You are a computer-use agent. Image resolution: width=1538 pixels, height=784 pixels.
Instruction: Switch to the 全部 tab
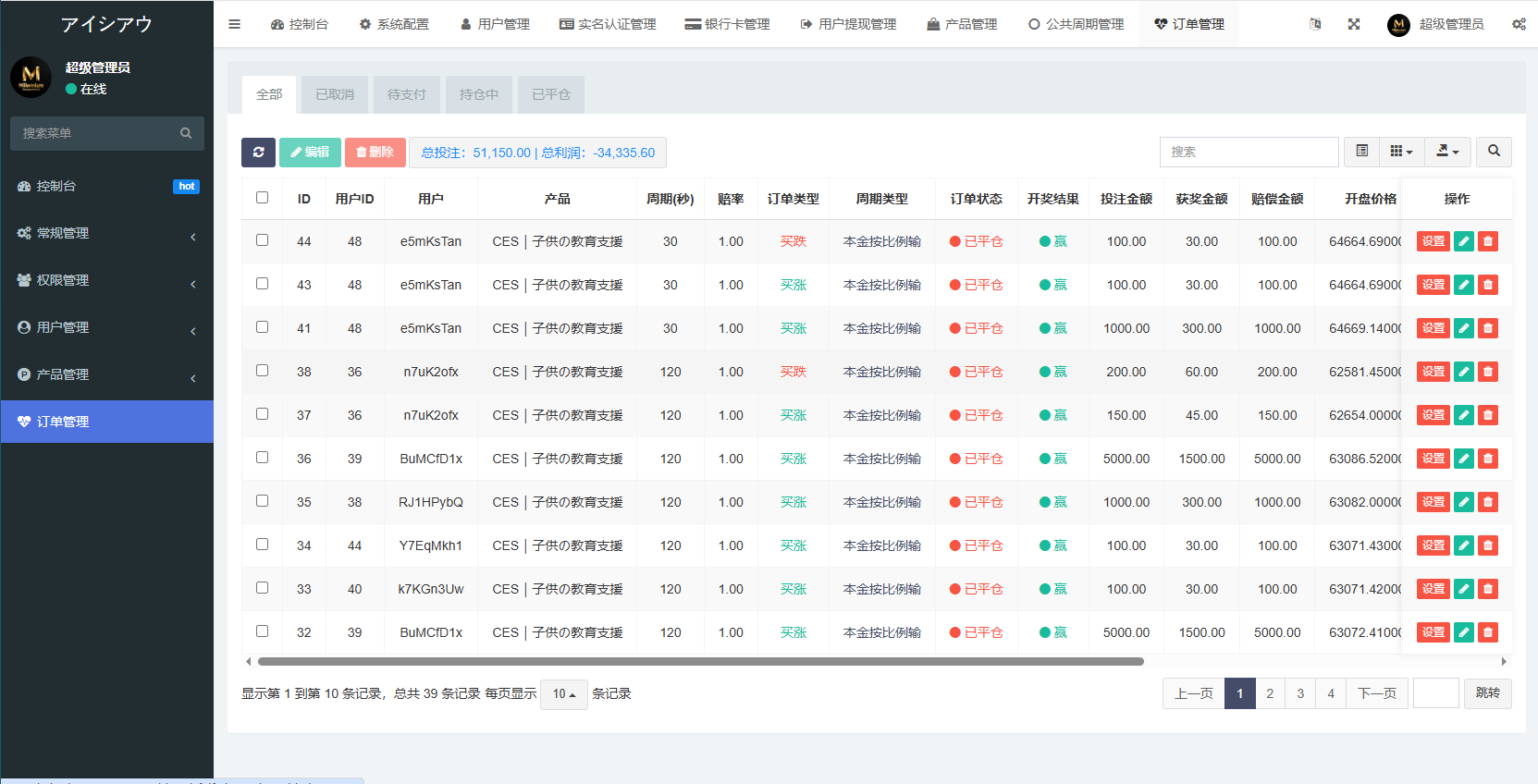pyautogui.click(x=269, y=94)
